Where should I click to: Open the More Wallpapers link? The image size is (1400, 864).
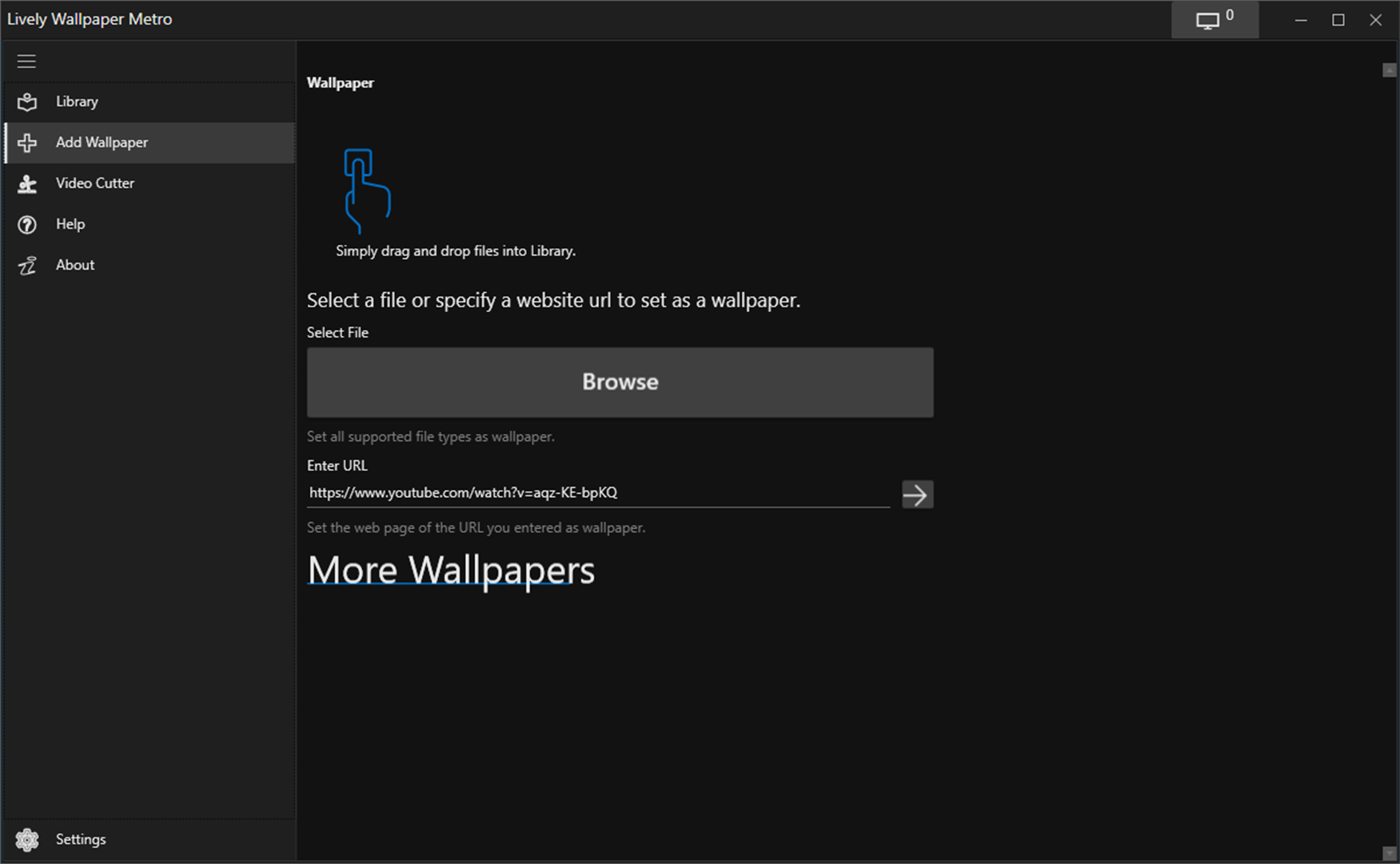tap(450, 570)
